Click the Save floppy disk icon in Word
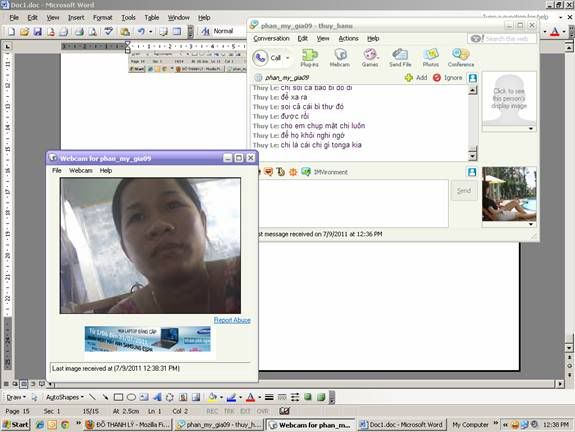Screen dimensions: 575x432 [x=37, y=32]
